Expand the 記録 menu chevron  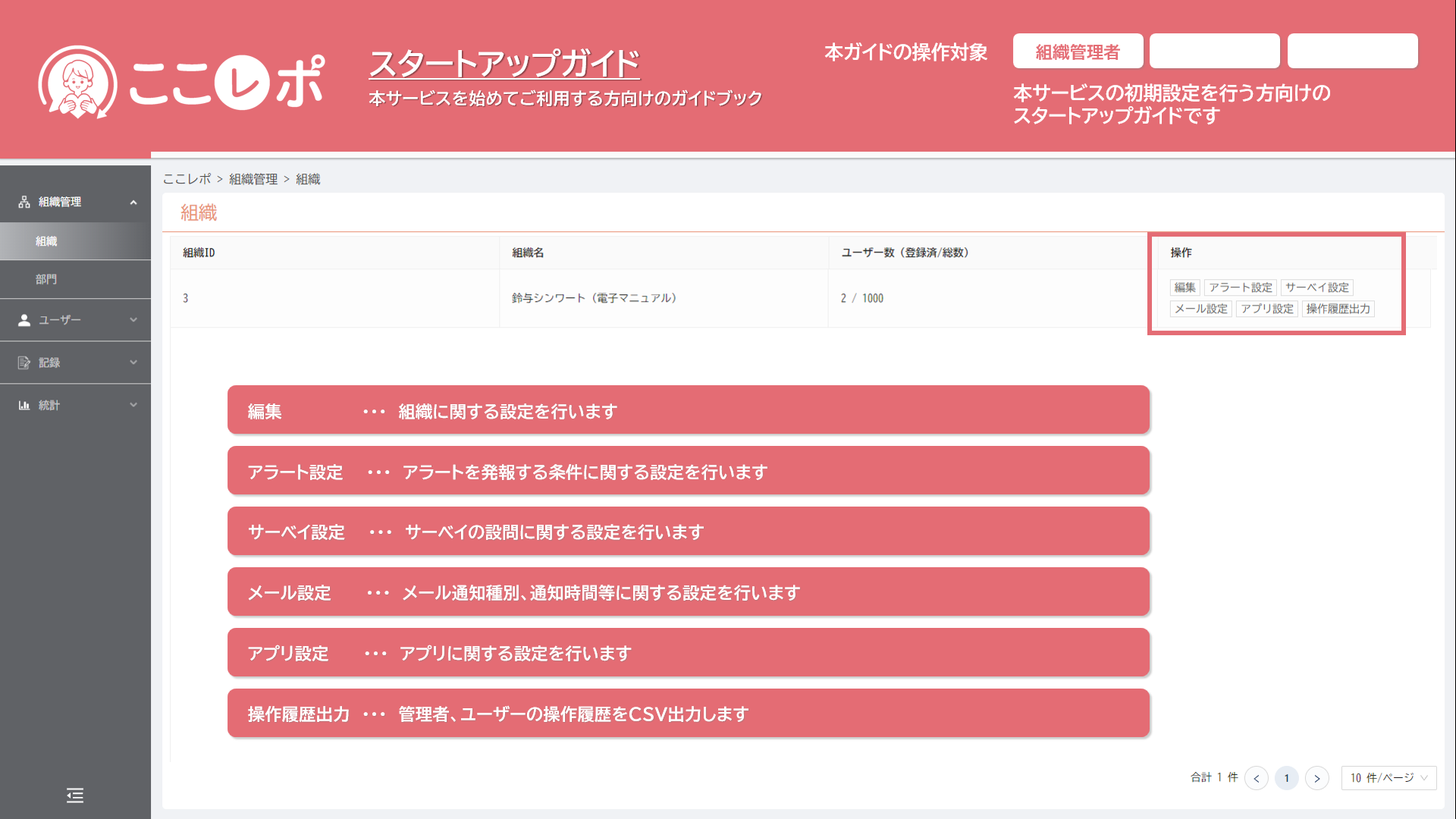pos(133,362)
